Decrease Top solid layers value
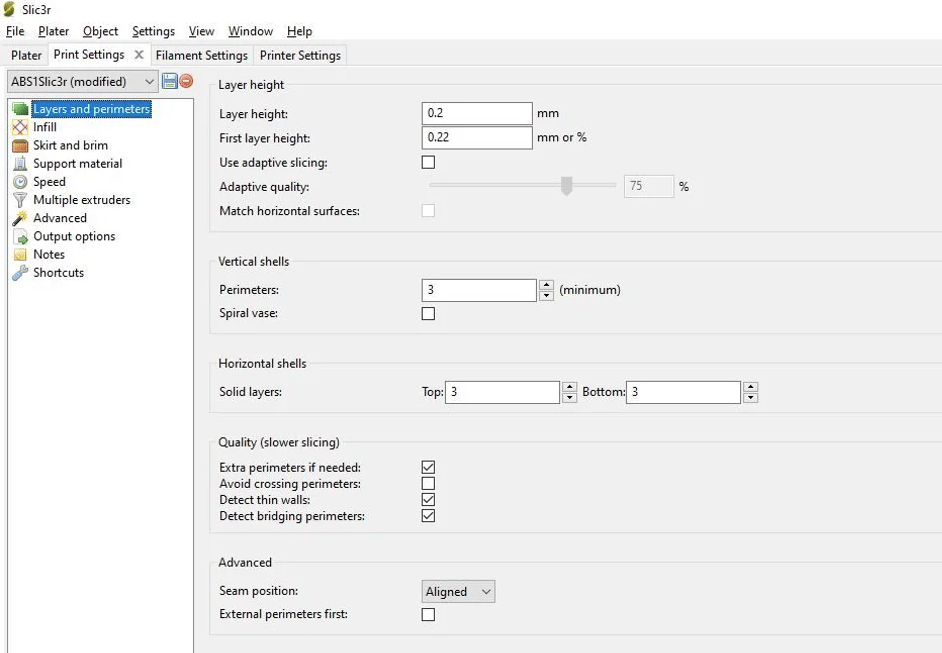 (570, 398)
